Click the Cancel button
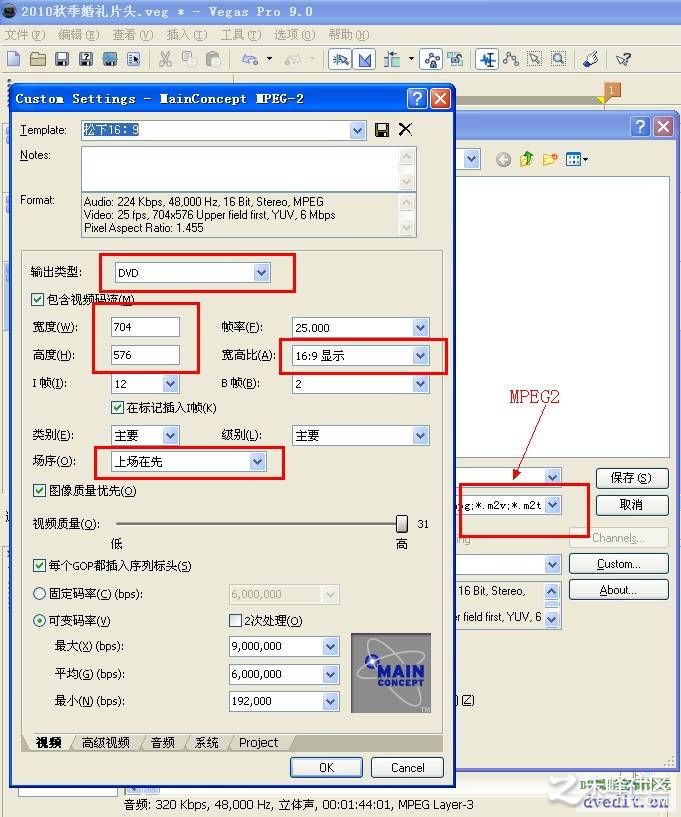Image resolution: width=681 pixels, height=817 pixels. [407, 767]
